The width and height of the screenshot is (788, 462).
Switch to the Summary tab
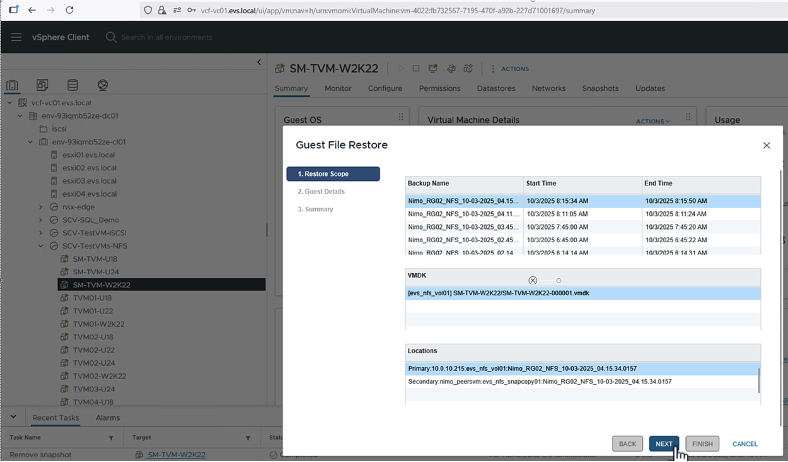(291, 88)
